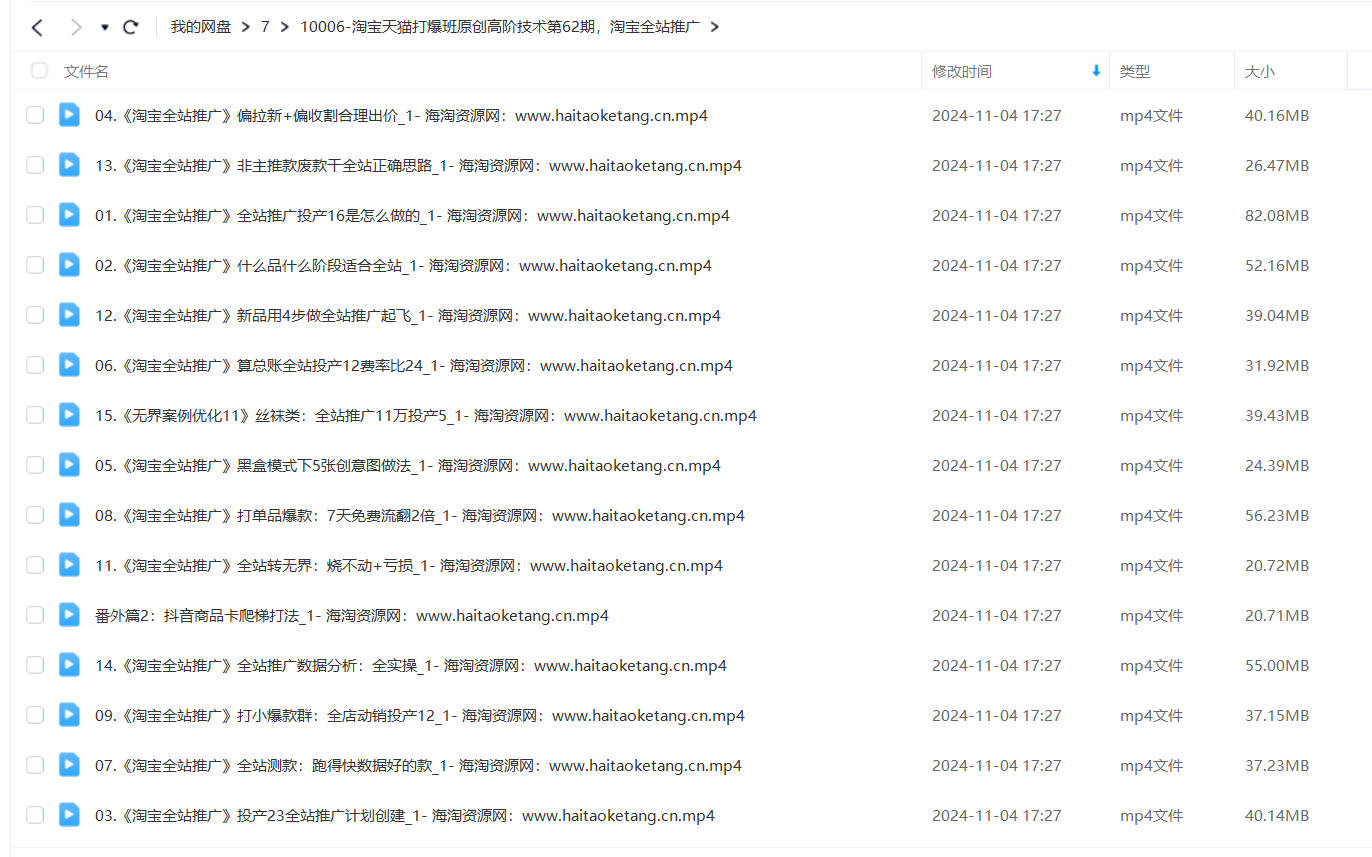Expand the chevron after 淘宝全站推广 breadcrumb
The height and width of the screenshot is (857, 1372).
coord(714,27)
